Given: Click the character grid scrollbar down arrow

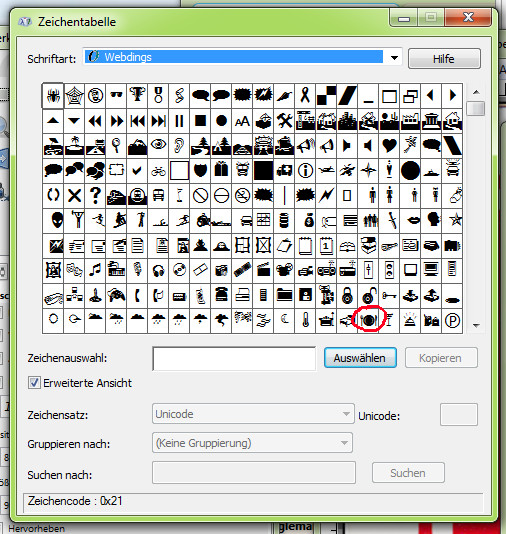Looking at the screenshot, I should (476, 326).
